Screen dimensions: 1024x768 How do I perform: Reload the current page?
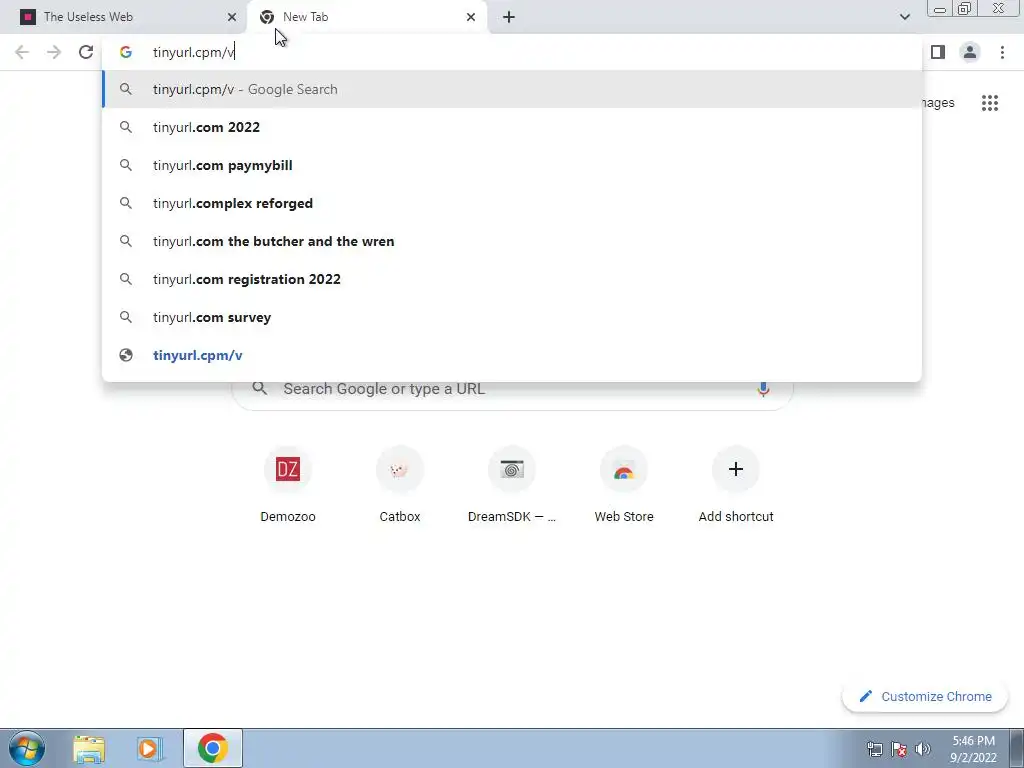pyautogui.click(x=86, y=52)
